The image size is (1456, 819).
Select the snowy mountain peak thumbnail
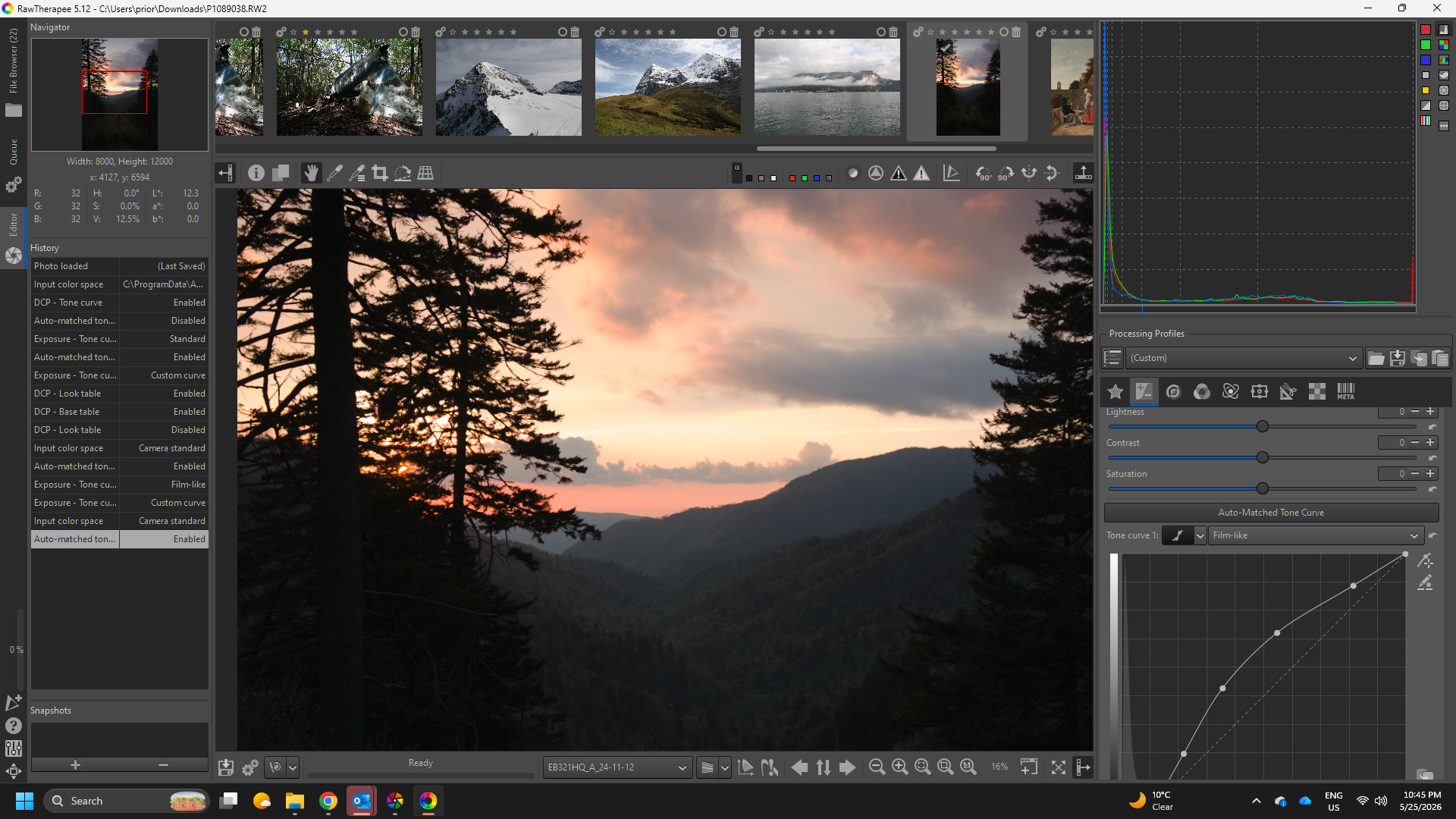508,87
